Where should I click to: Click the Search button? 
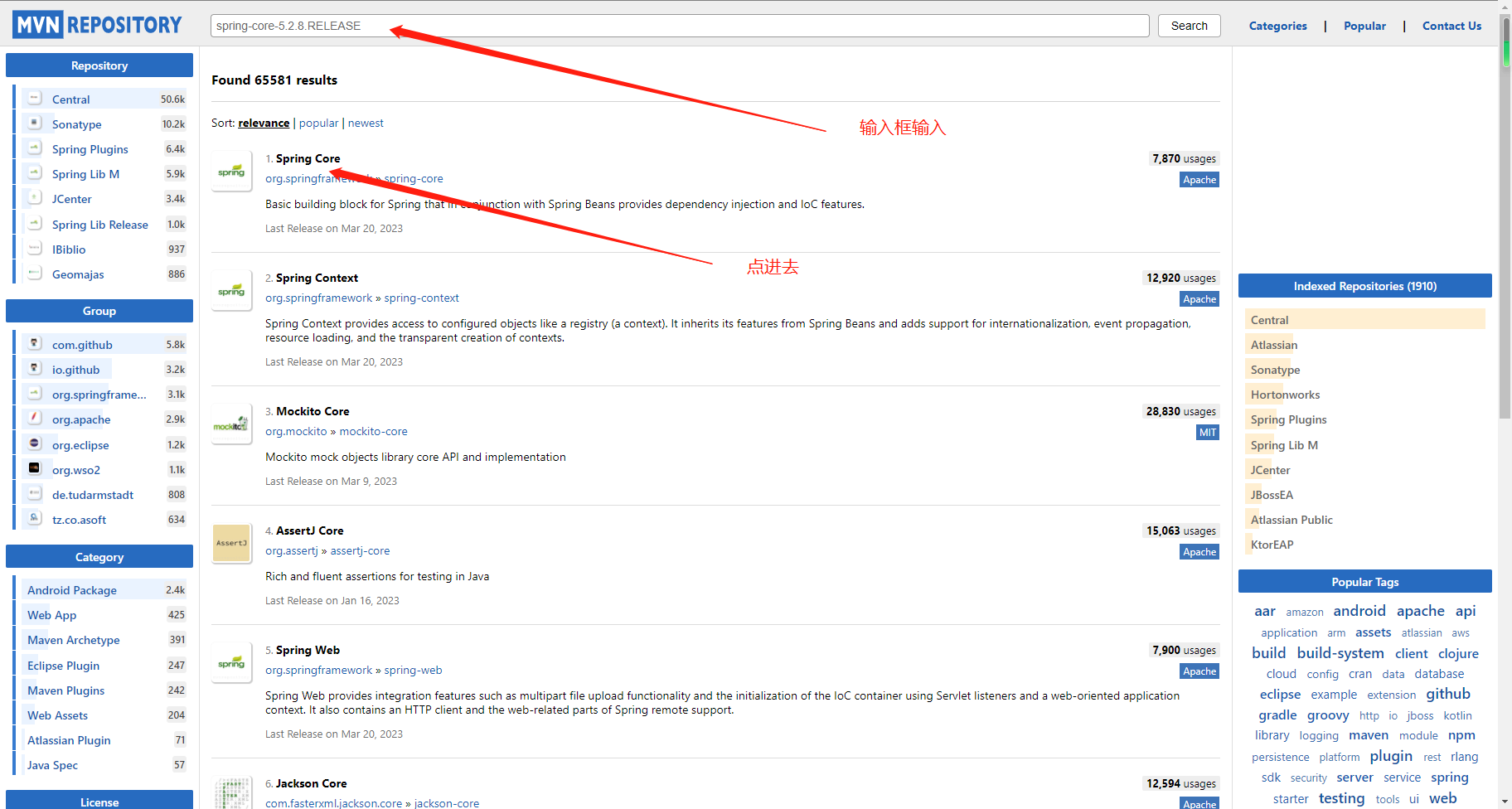[x=1189, y=26]
